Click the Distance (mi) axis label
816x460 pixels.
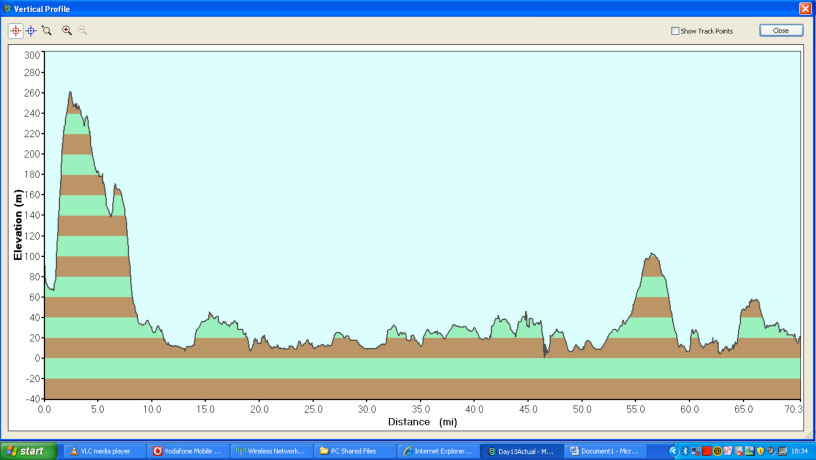pos(423,422)
